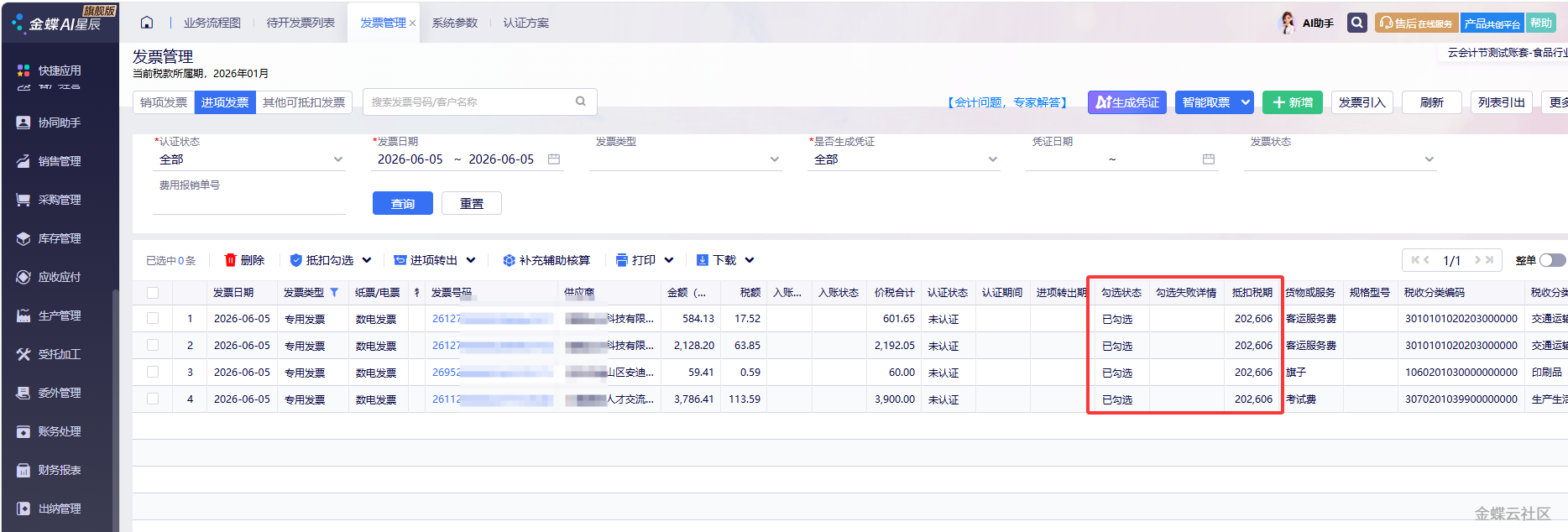Open the 智能取票 dropdown arrow

(x=1246, y=102)
